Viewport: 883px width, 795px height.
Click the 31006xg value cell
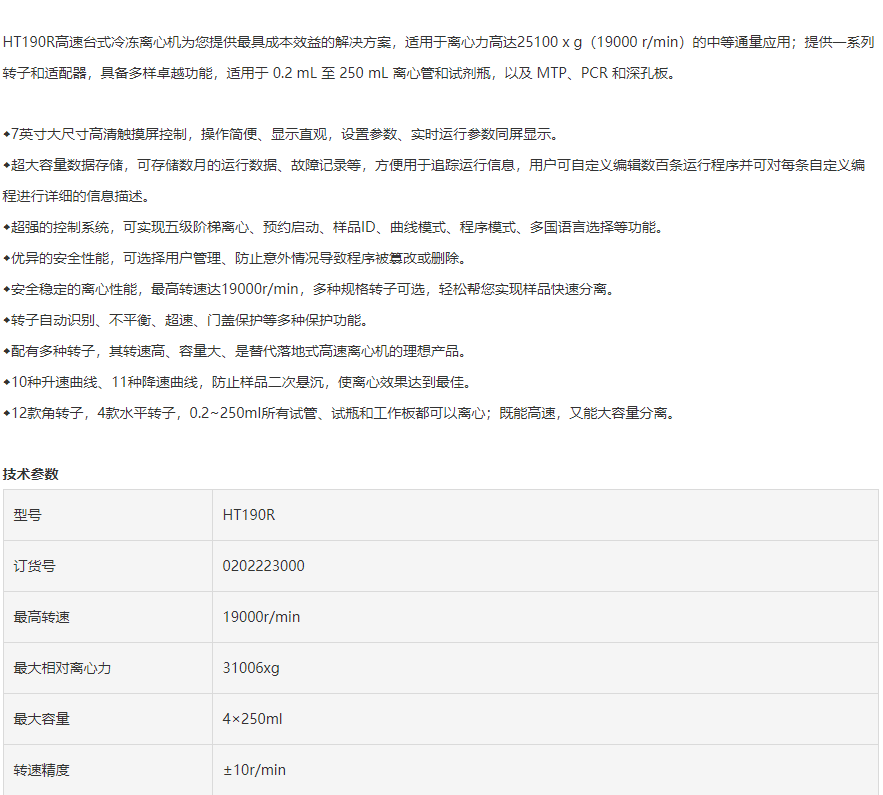(x=251, y=668)
